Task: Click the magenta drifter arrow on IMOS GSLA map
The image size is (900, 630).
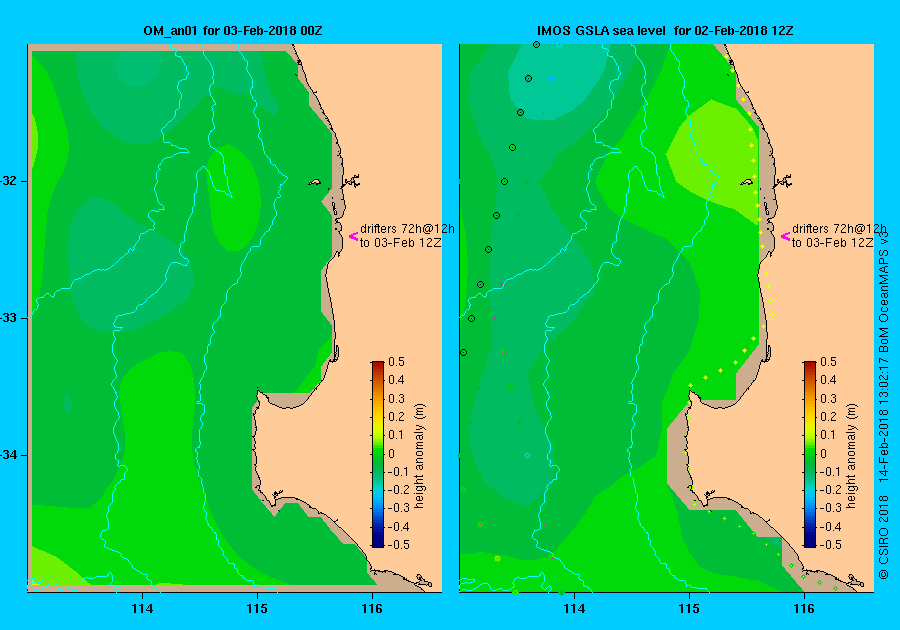Action: (786, 236)
